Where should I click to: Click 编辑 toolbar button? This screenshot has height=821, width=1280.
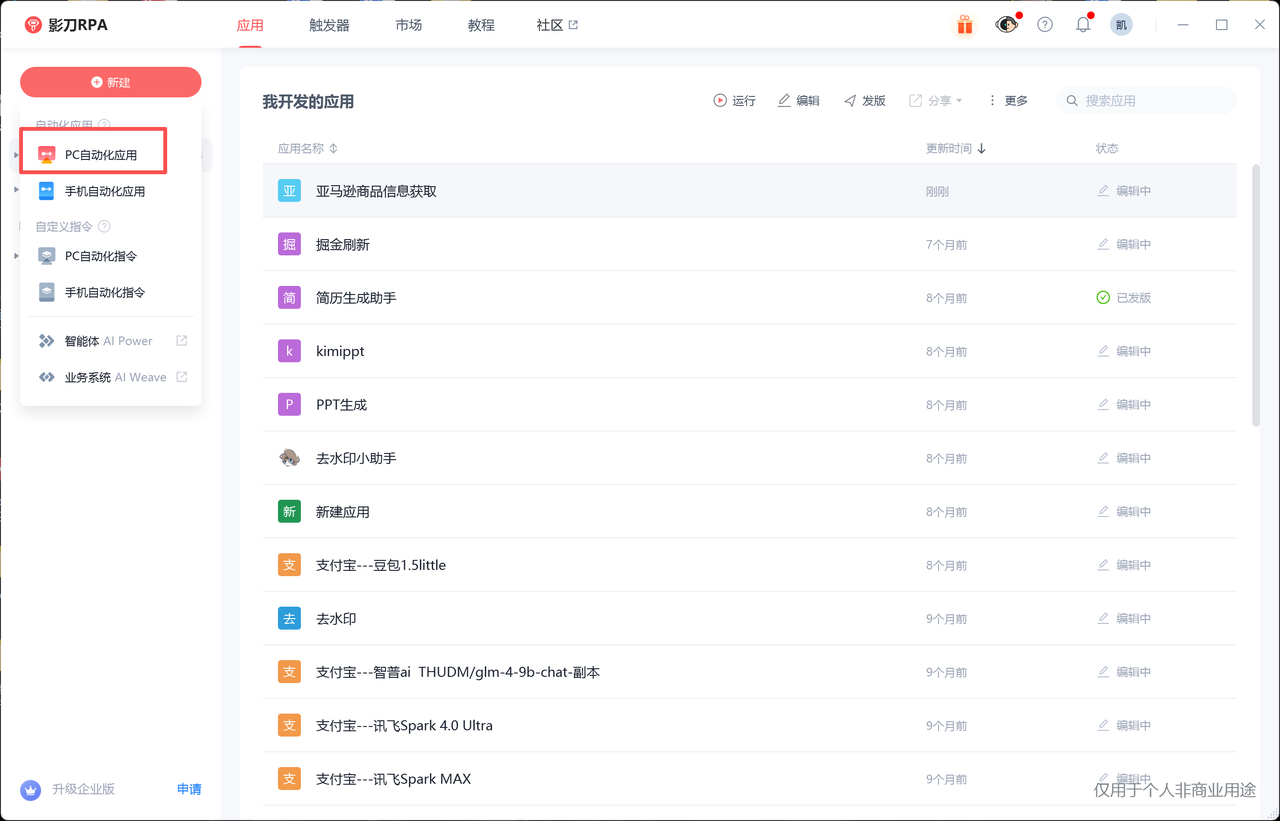tap(799, 101)
